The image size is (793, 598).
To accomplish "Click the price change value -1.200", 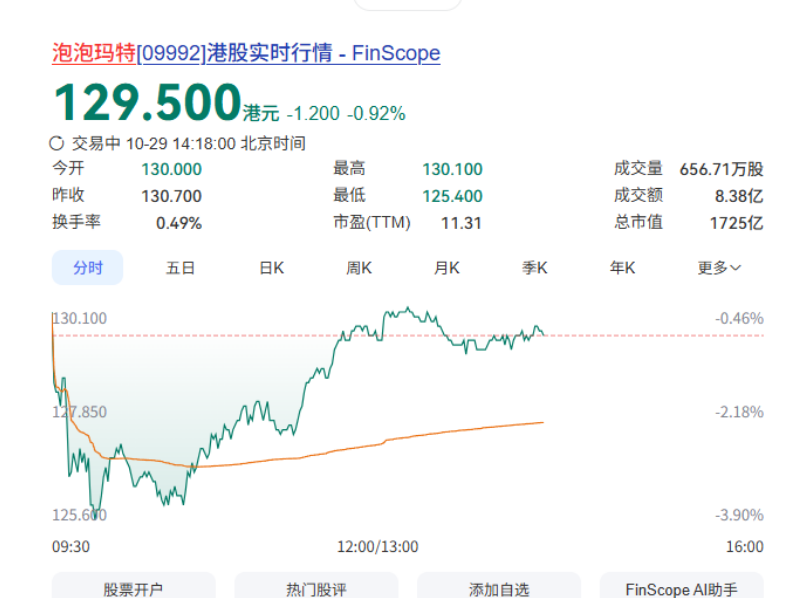I will pos(313,114).
